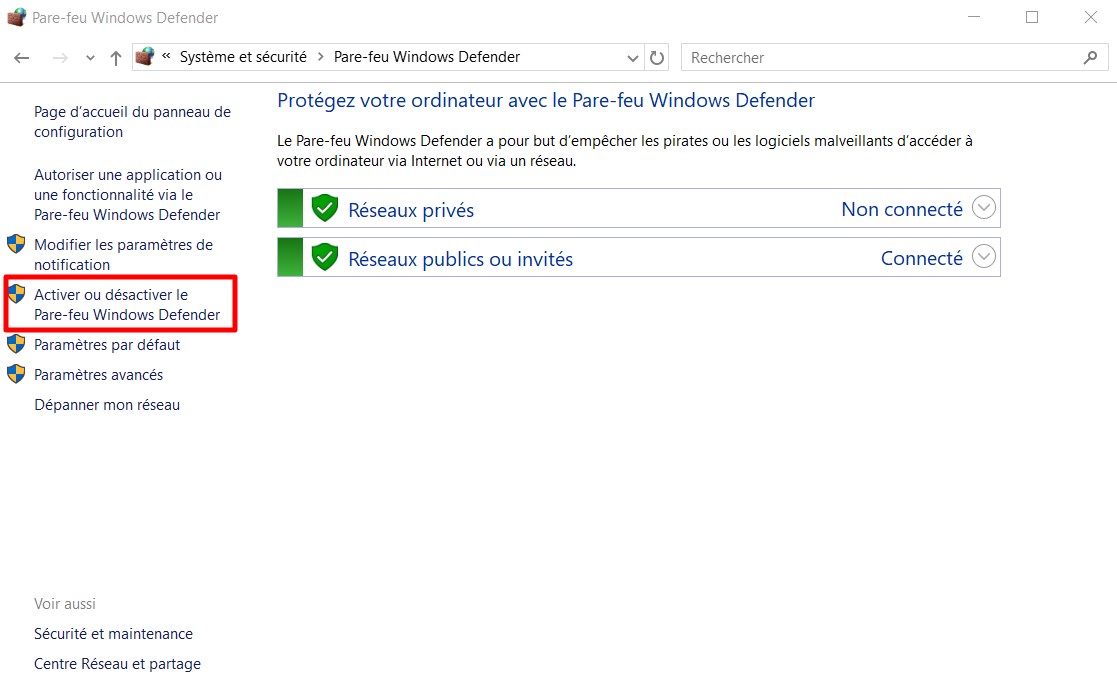Click the back navigation arrow
Screen dimensions: 1117x692
pyautogui.click(x=21, y=57)
